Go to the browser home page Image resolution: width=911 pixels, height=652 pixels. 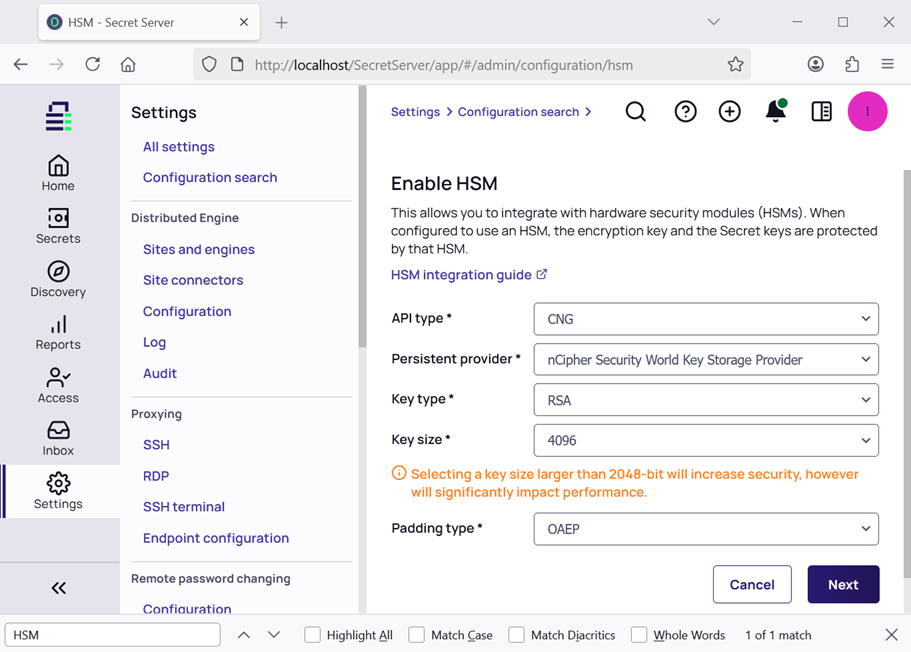[x=128, y=65]
